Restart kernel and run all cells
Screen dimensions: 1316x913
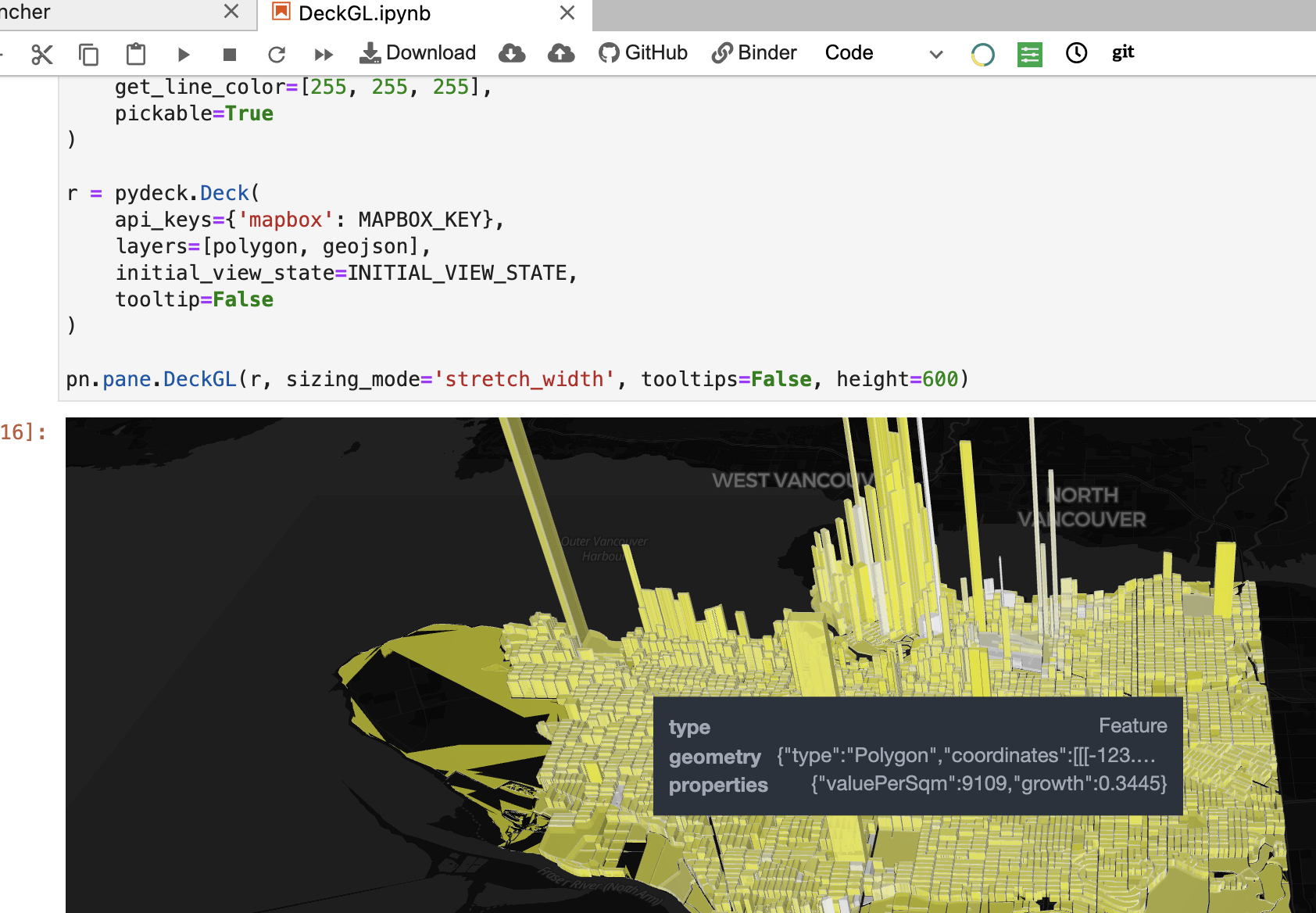click(324, 53)
